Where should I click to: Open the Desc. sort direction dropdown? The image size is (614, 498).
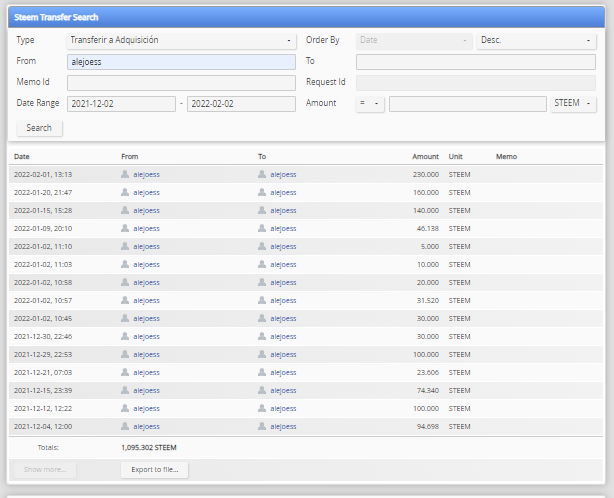pyautogui.click(x=536, y=40)
